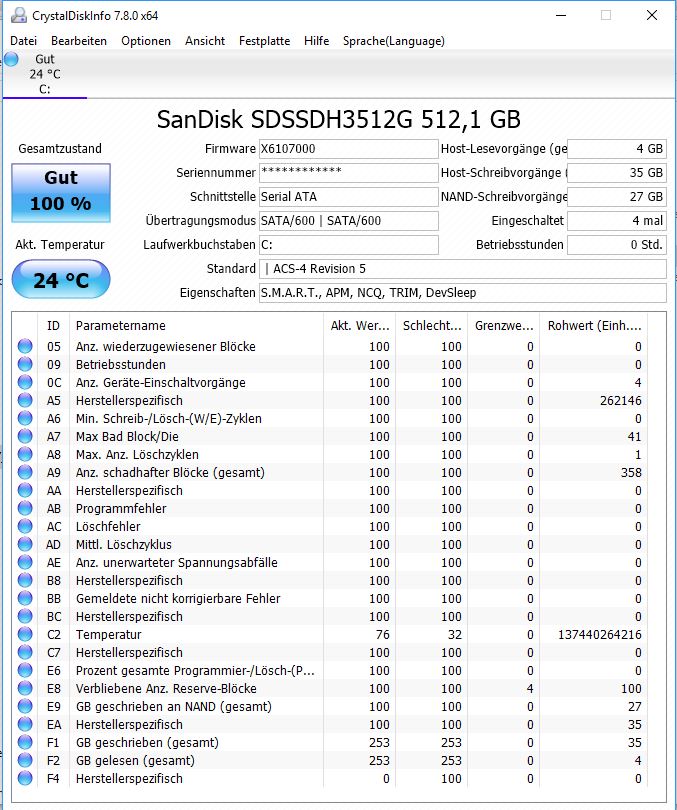Click the Schlecht... column header
Viewport: 677px width, 810px height.
click(x=432, y=325)
